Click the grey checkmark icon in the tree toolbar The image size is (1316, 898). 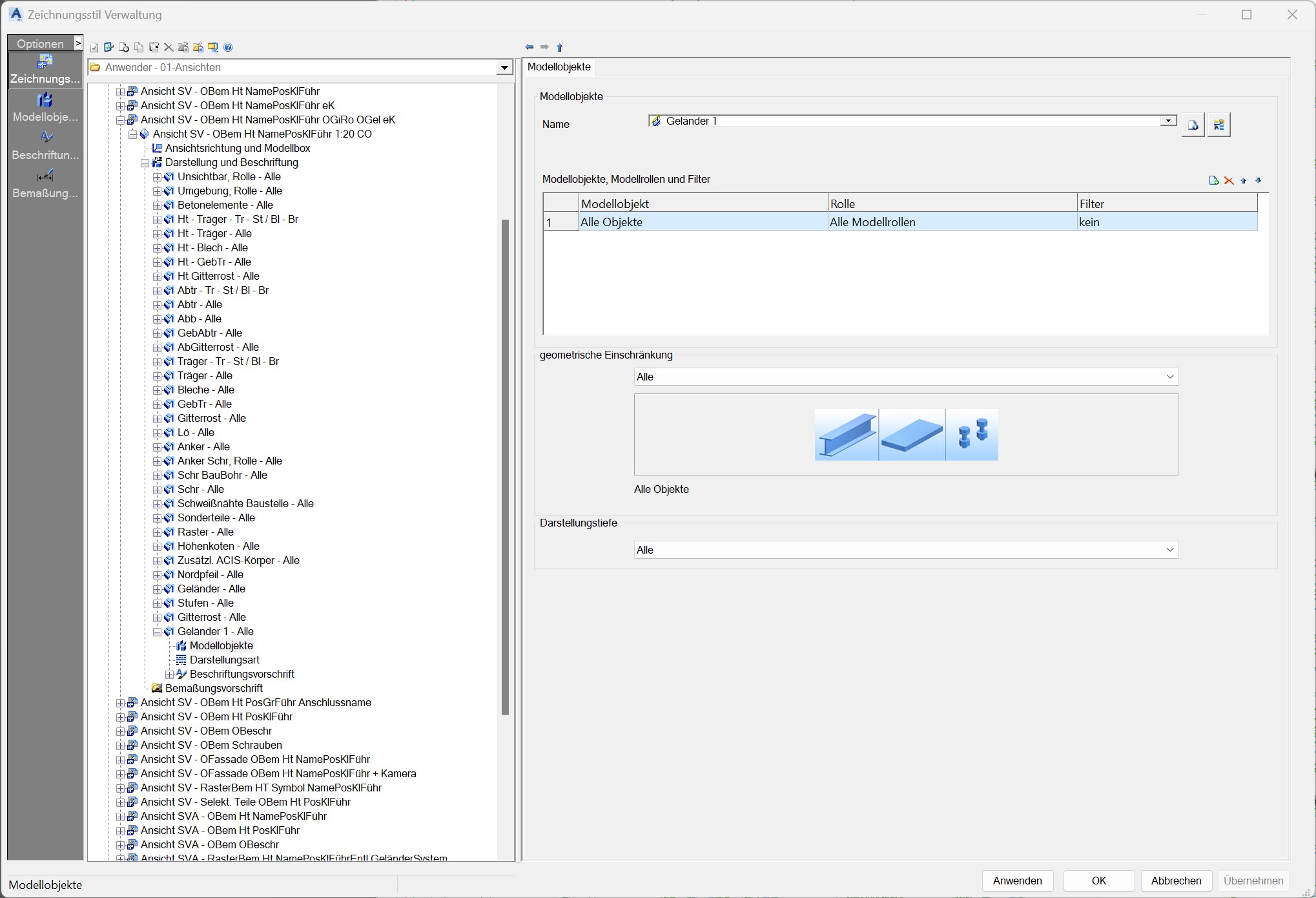[94, 47]
